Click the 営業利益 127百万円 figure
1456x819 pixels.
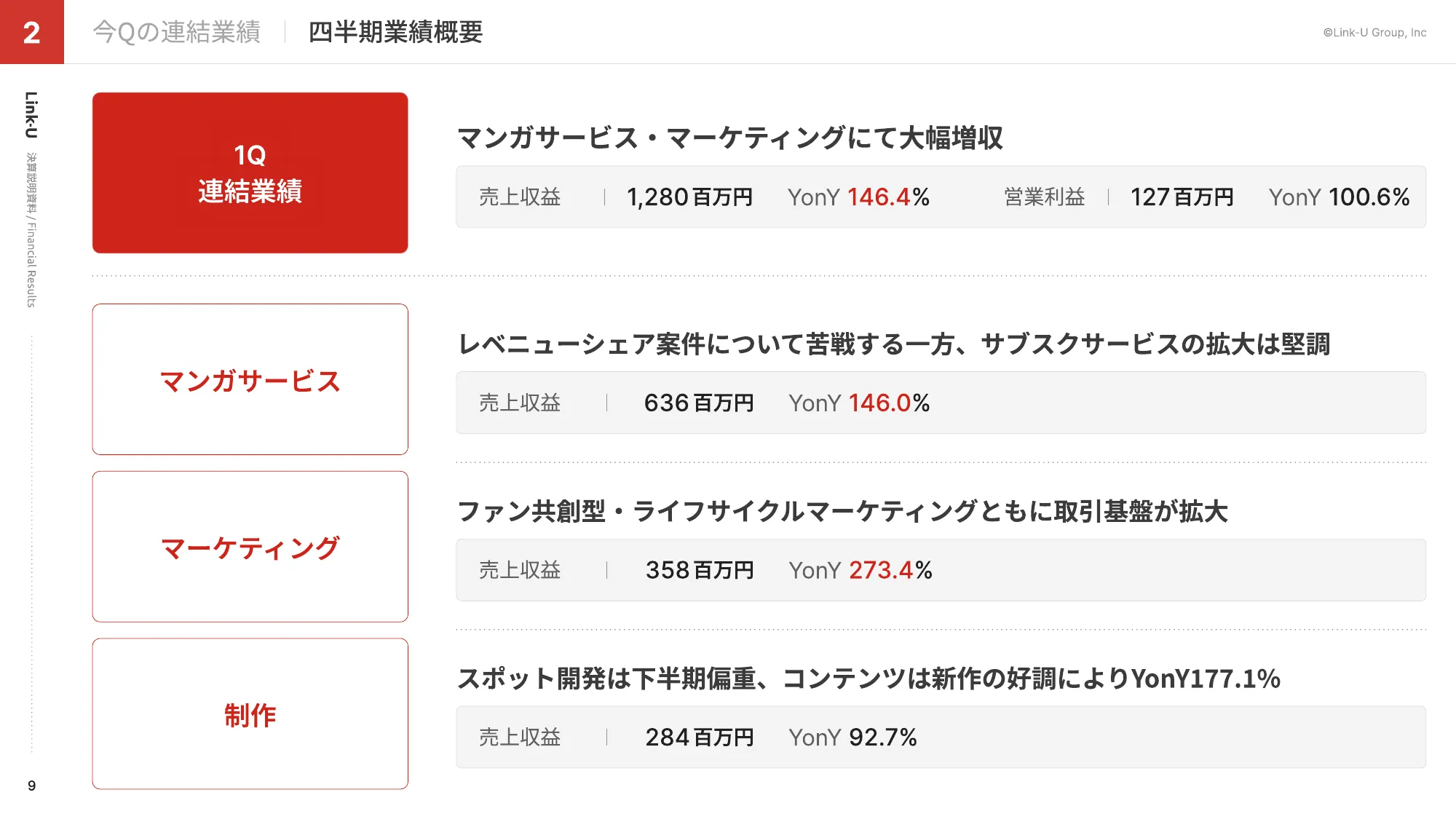[1182, 197]
